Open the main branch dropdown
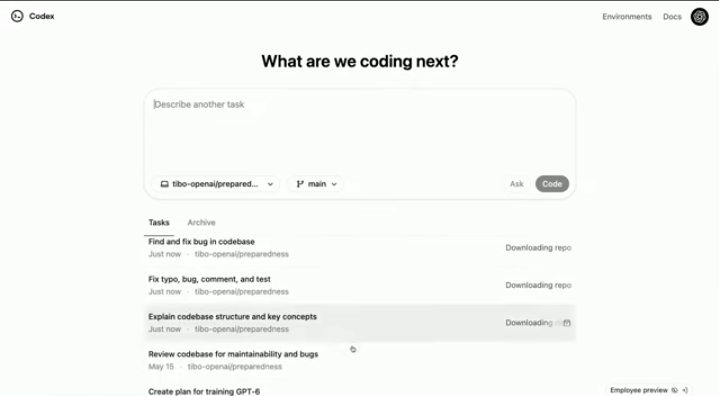The width and height of the screenshot is (719, 396). click(315, 184)
